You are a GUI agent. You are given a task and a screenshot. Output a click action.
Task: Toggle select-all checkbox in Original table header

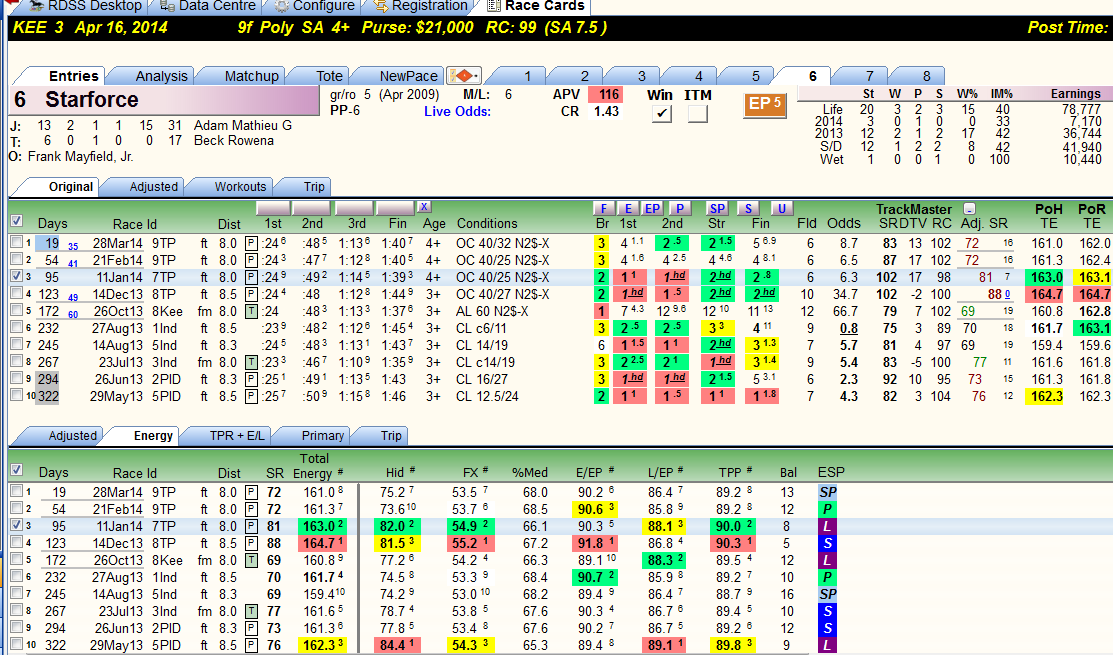point(16,221)
